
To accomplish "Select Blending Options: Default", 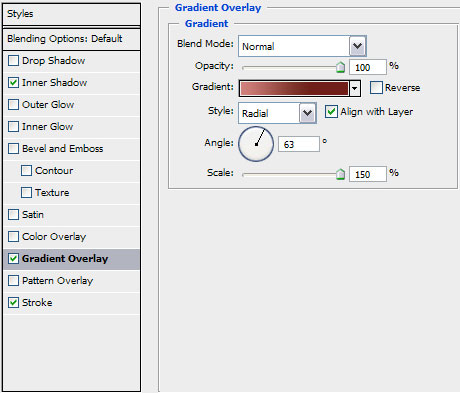I will click(x=71, y=39).
